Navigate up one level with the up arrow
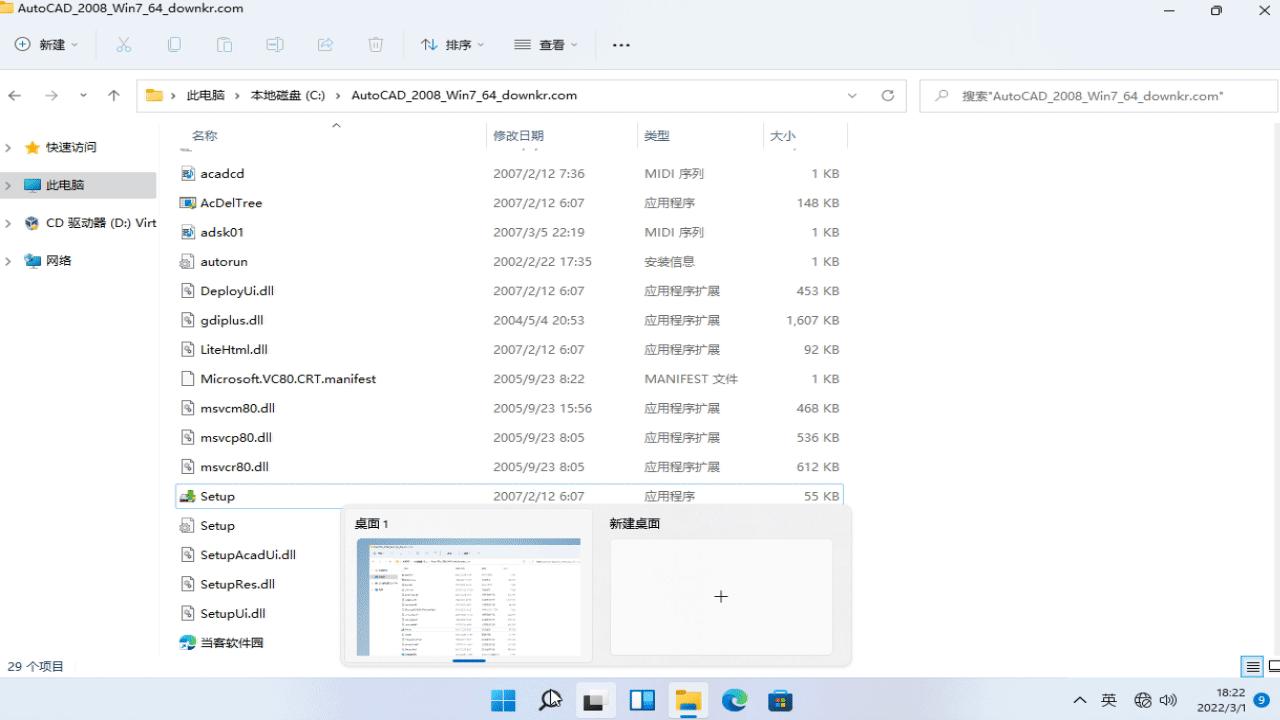The image size is (1280, 720). [113, 95]
